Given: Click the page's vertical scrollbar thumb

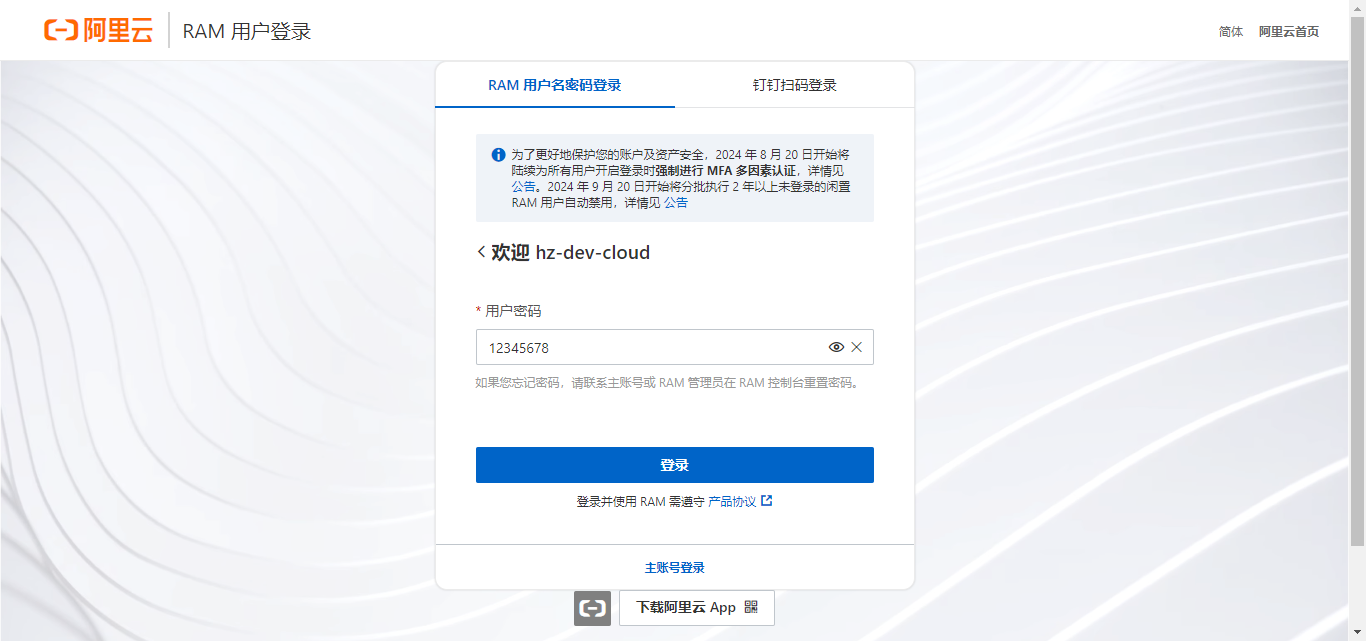Looking at the screenshot, I should click(1358, 282).
